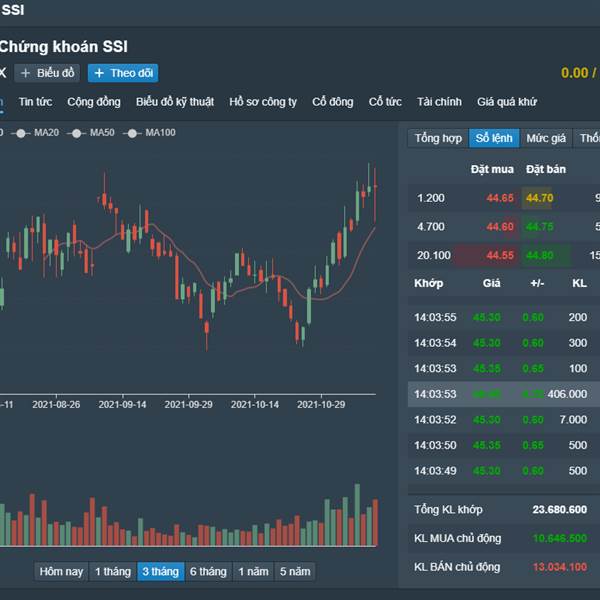
Task: Select Hôm nay time range
Action: tap(61, 572)
